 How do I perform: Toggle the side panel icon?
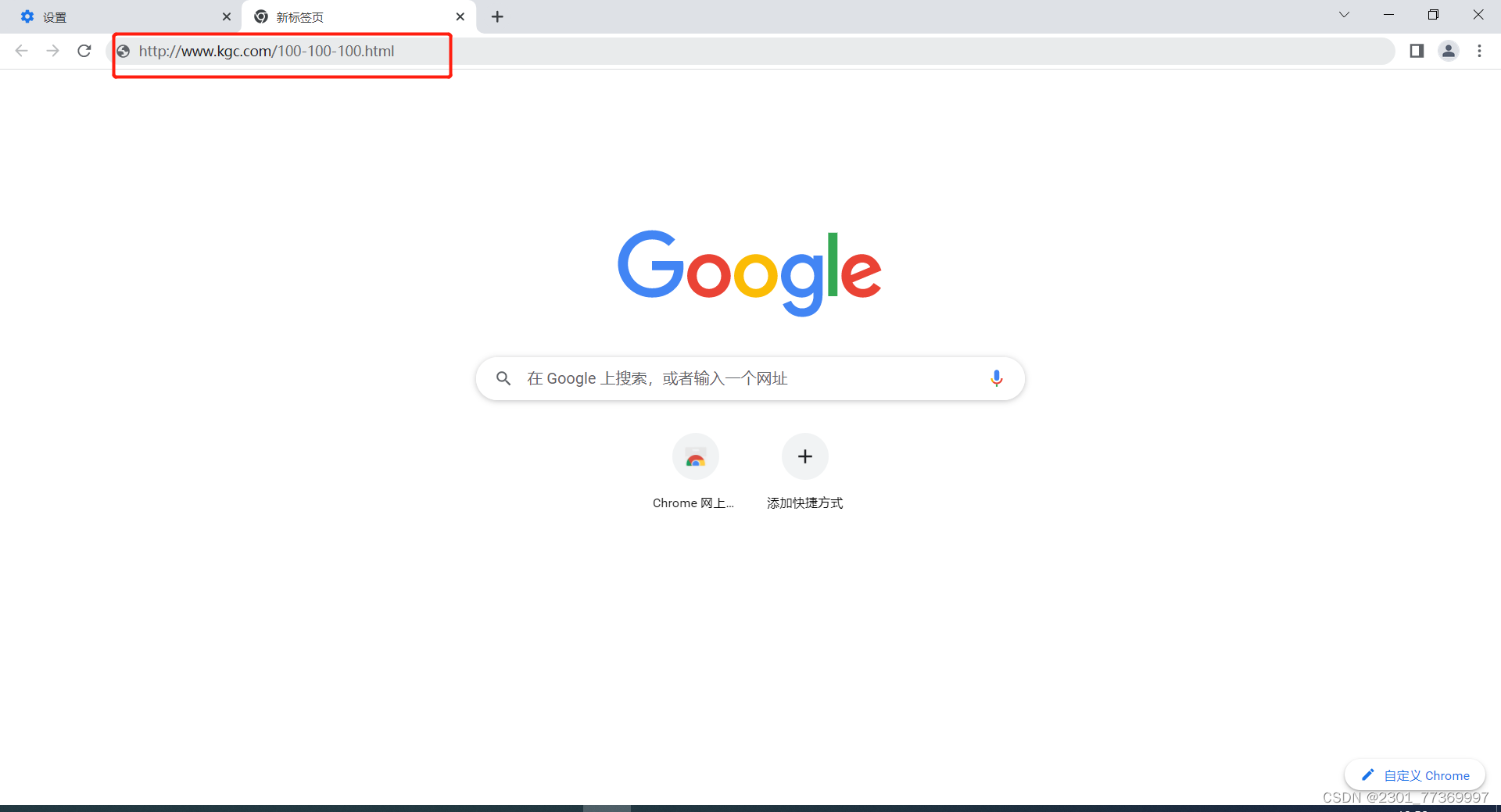(1417, 51)
